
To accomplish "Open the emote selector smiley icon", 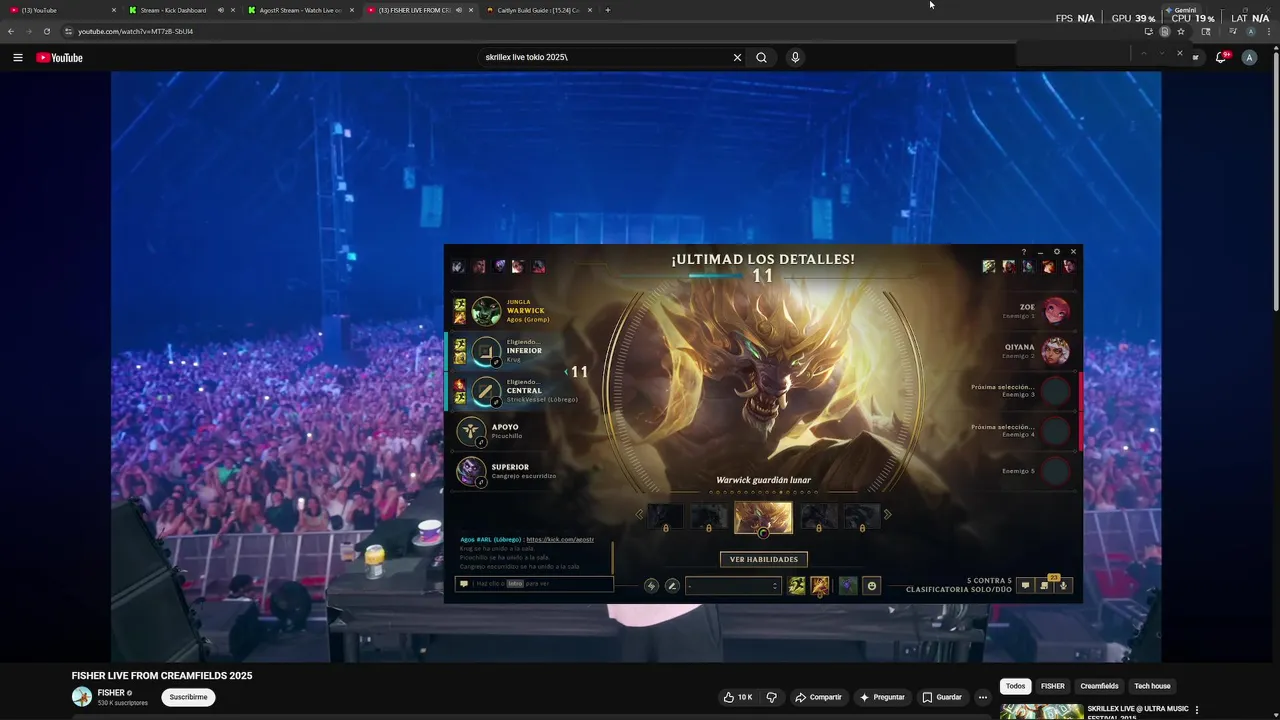I will pos(871,586).
